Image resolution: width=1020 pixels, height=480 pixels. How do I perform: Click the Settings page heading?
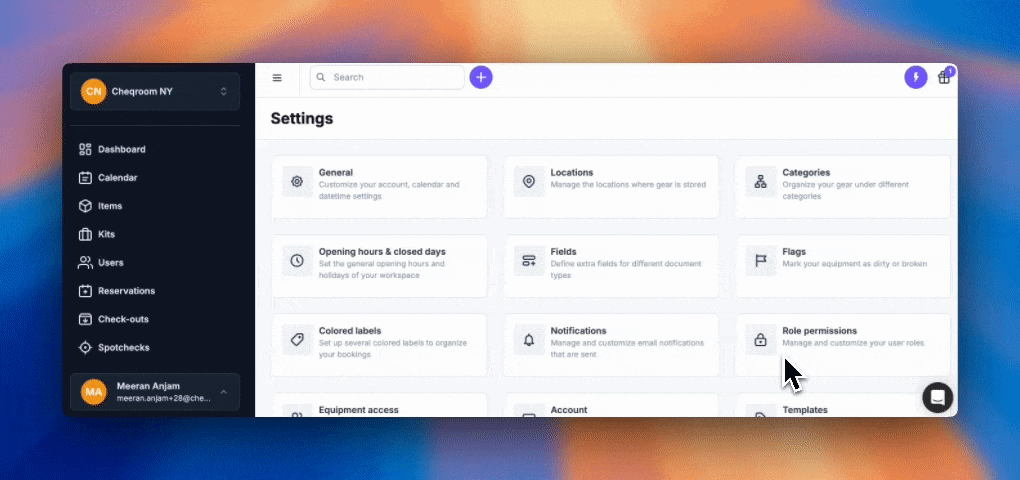(302, 118)
